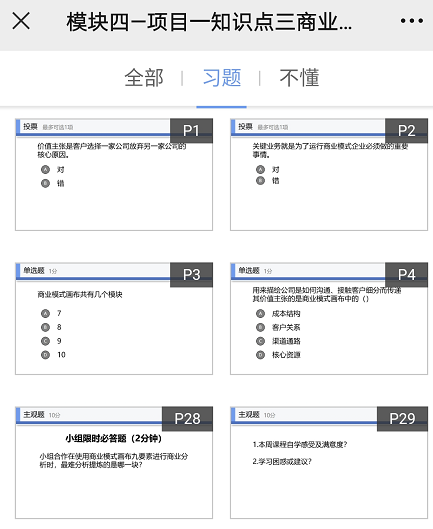This screenshot has height=529, width=433.
Task: Select answer B 客户关系 on slide P4
Action: (x=278, y=327)
